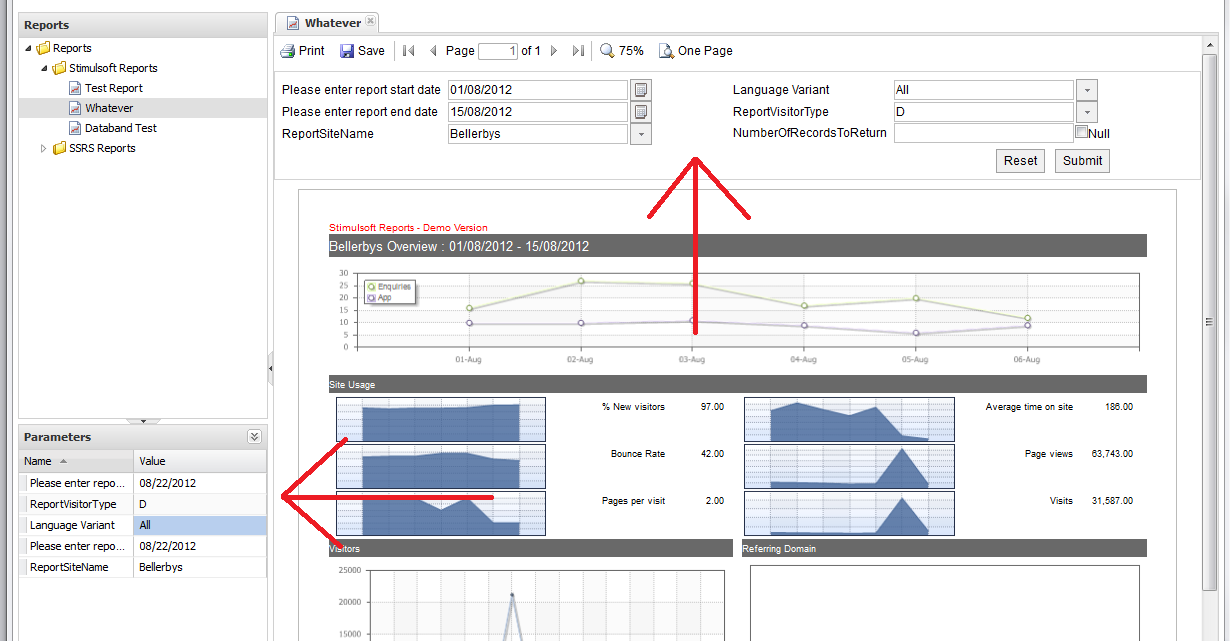The width and height of the screenshot is (1230, 641).
Task: Click the Value column header
Action: [200, 461]
